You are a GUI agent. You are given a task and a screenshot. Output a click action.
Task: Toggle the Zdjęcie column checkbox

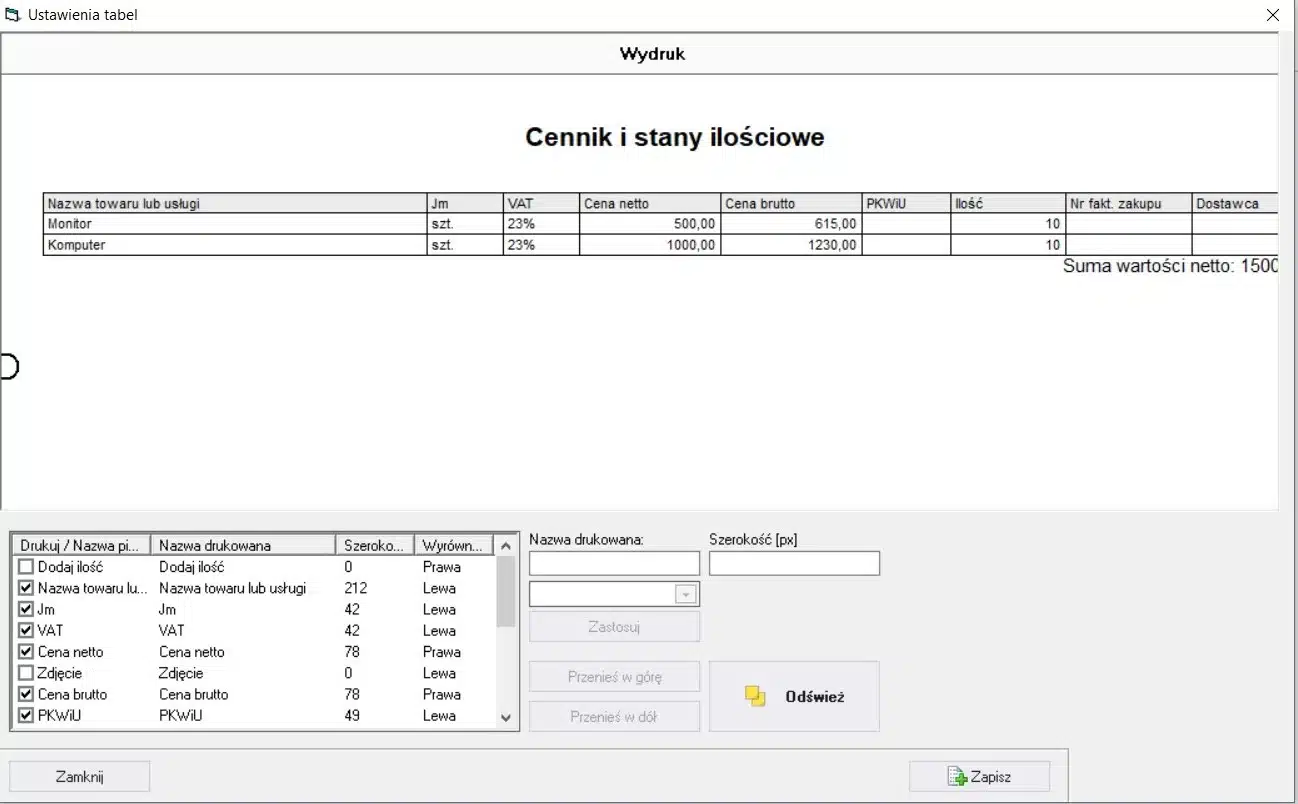[27, 673]
